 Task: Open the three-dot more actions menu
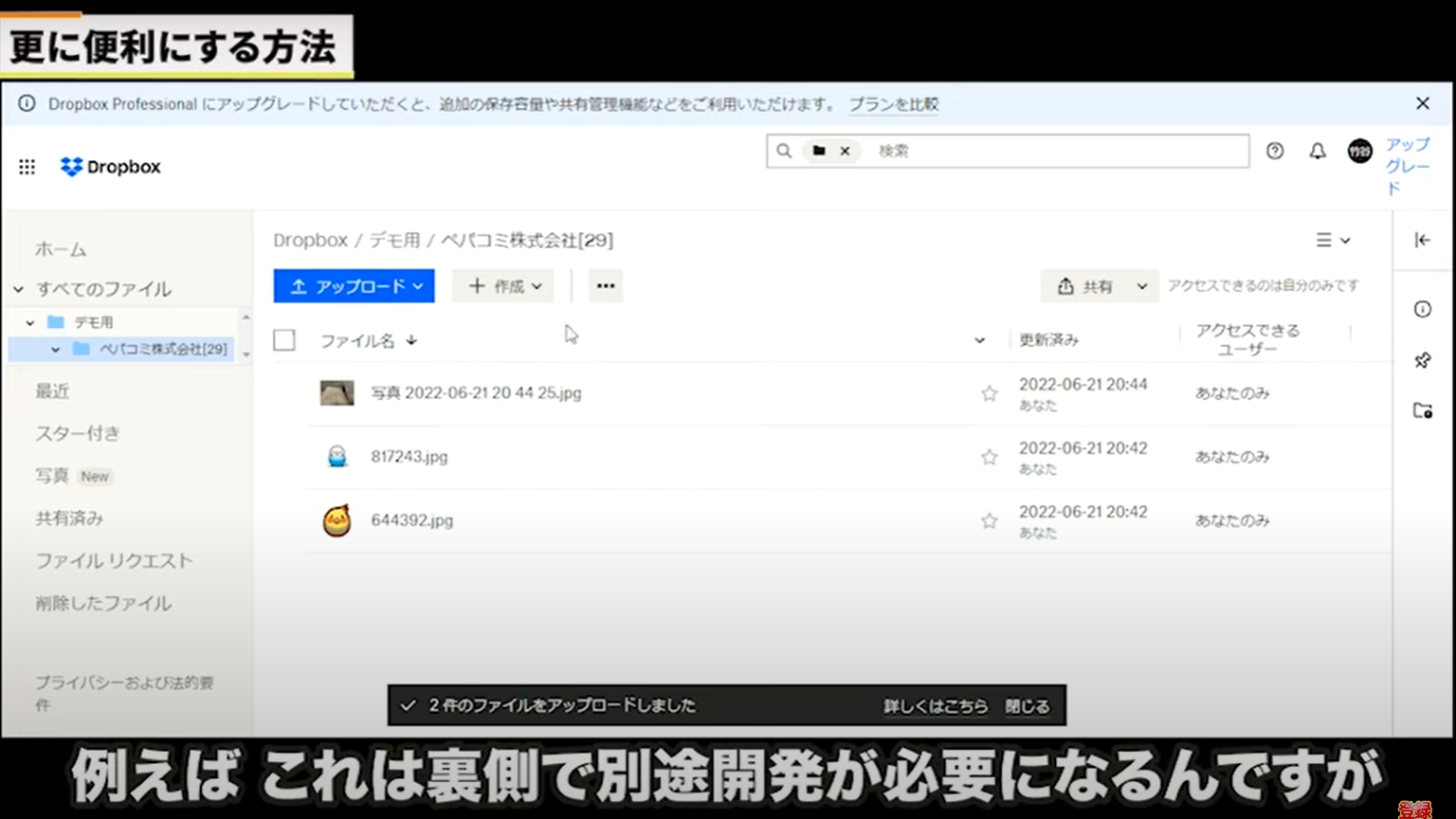coord(606,286)
